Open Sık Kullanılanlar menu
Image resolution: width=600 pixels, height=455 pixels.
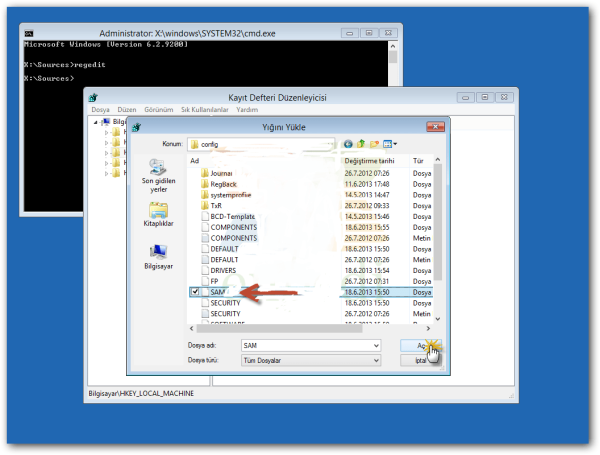point(205,110)
